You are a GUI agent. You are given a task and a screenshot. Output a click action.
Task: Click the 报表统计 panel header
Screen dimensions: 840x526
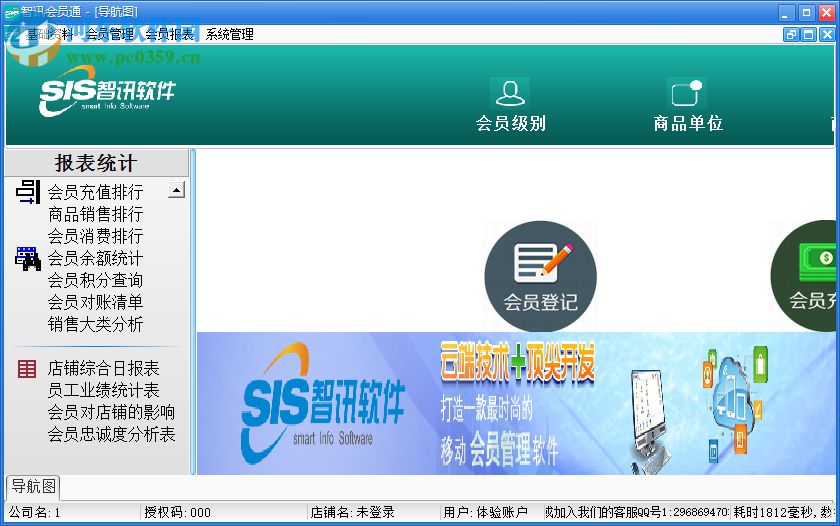pyautogui.click(x=96, y=163)
